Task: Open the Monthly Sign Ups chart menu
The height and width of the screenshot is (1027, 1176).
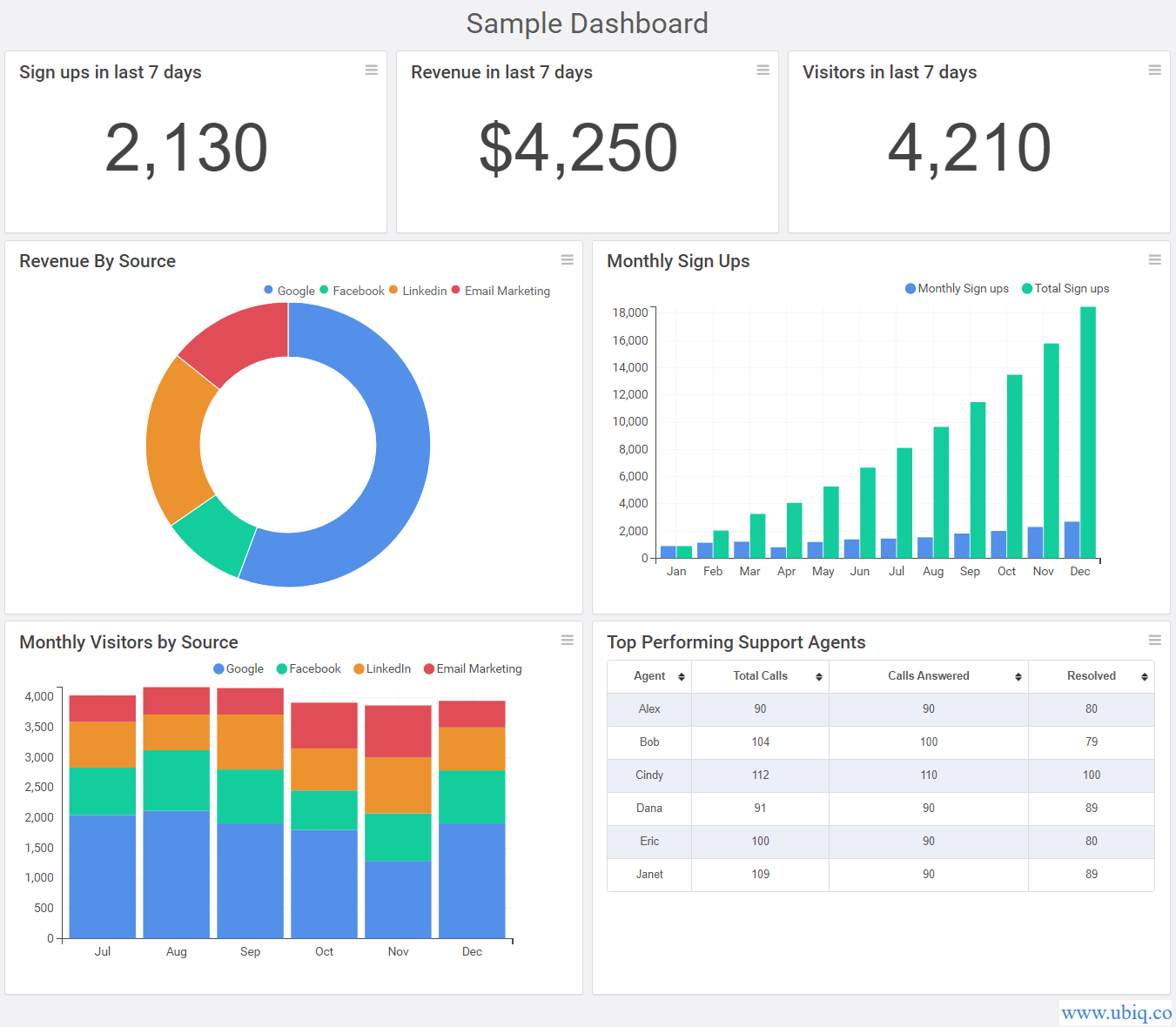Action: [x=1155, y=259]
